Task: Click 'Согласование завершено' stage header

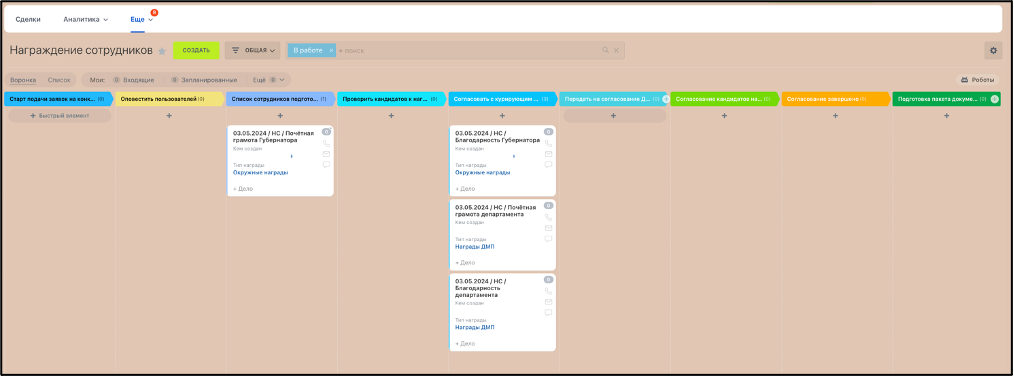Action: pos(835,99)
